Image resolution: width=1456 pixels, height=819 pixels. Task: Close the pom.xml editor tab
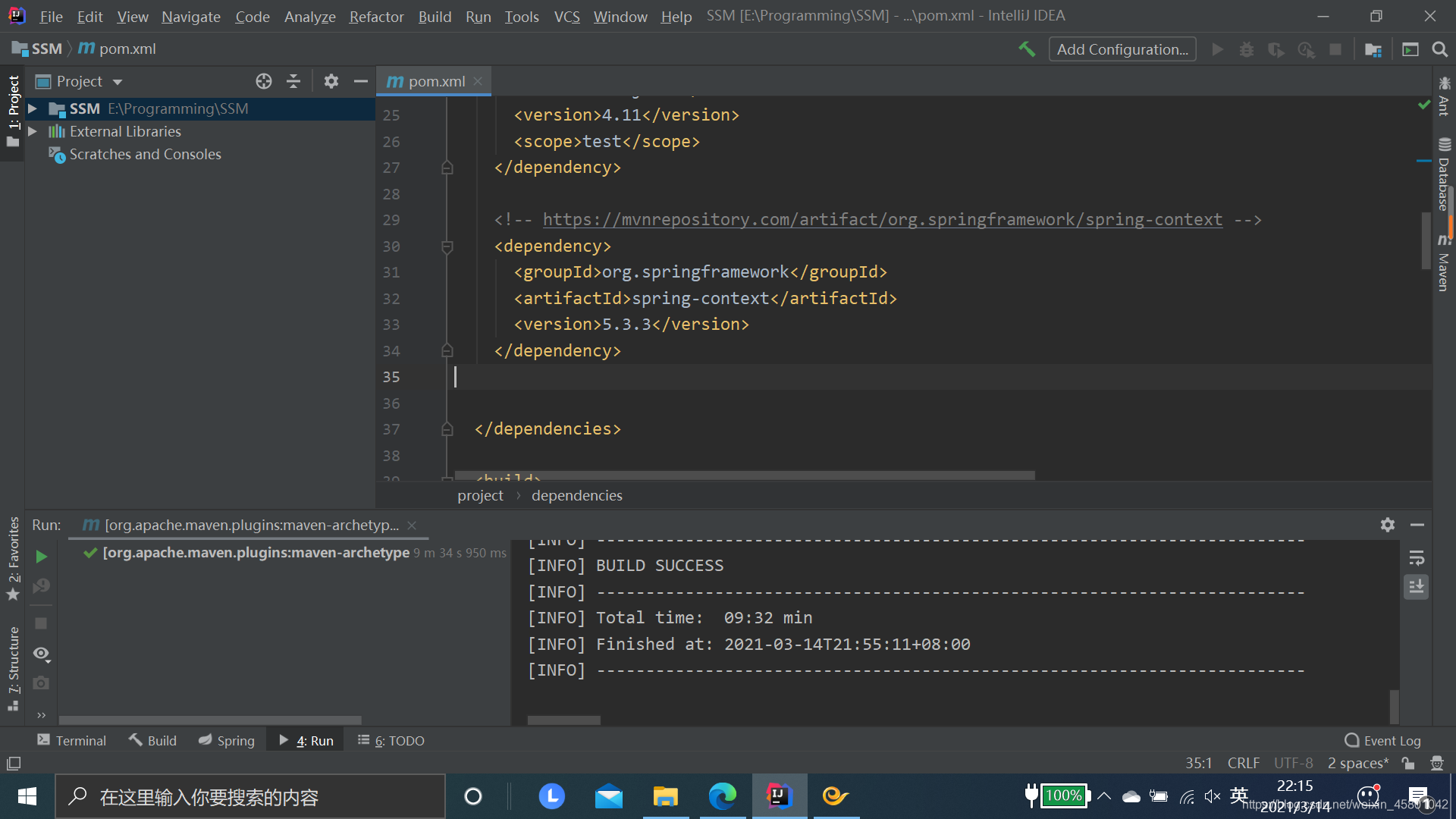[x=478, y=81]
